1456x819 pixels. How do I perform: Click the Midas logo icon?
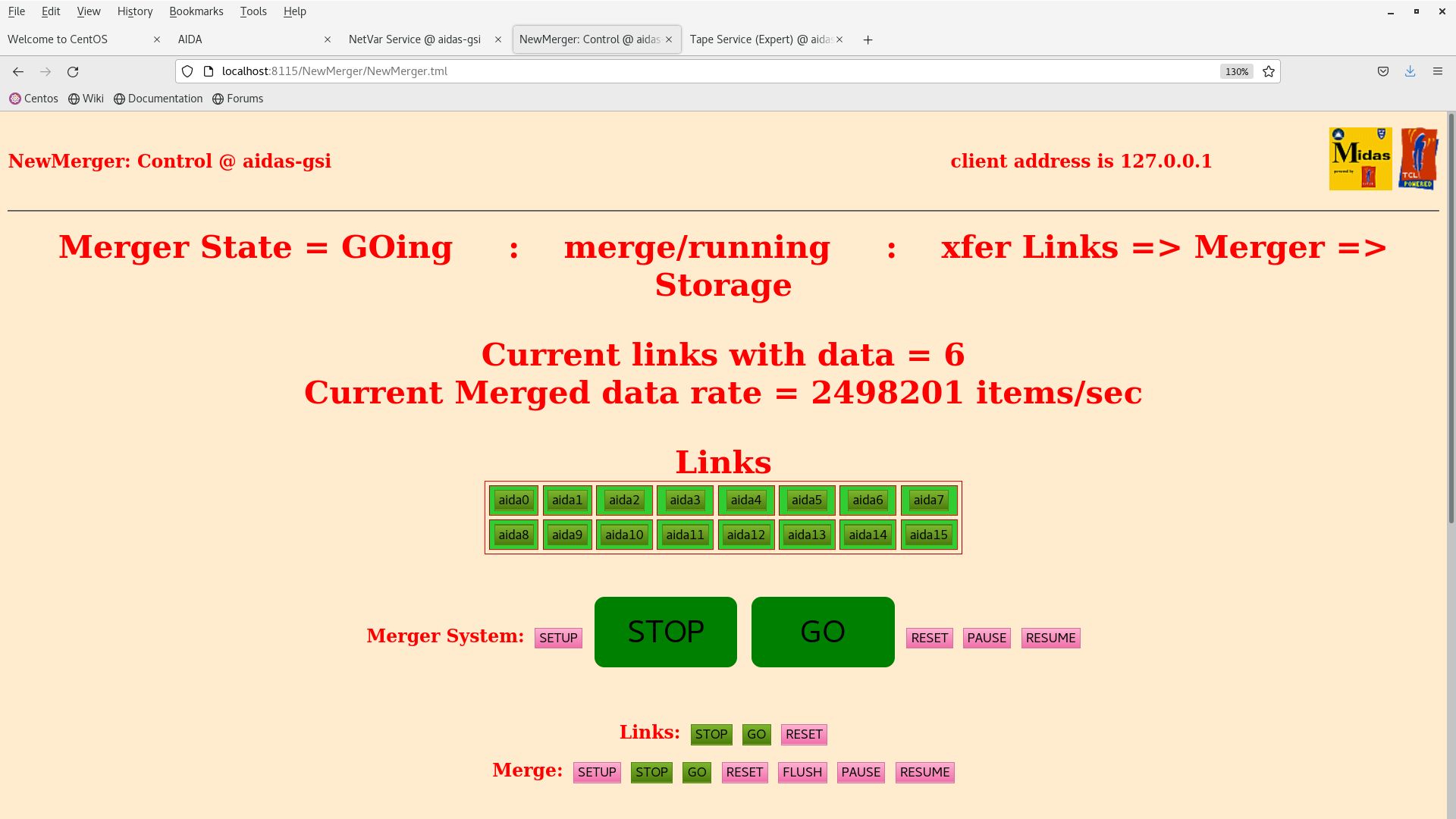[x=1360, y=158]
